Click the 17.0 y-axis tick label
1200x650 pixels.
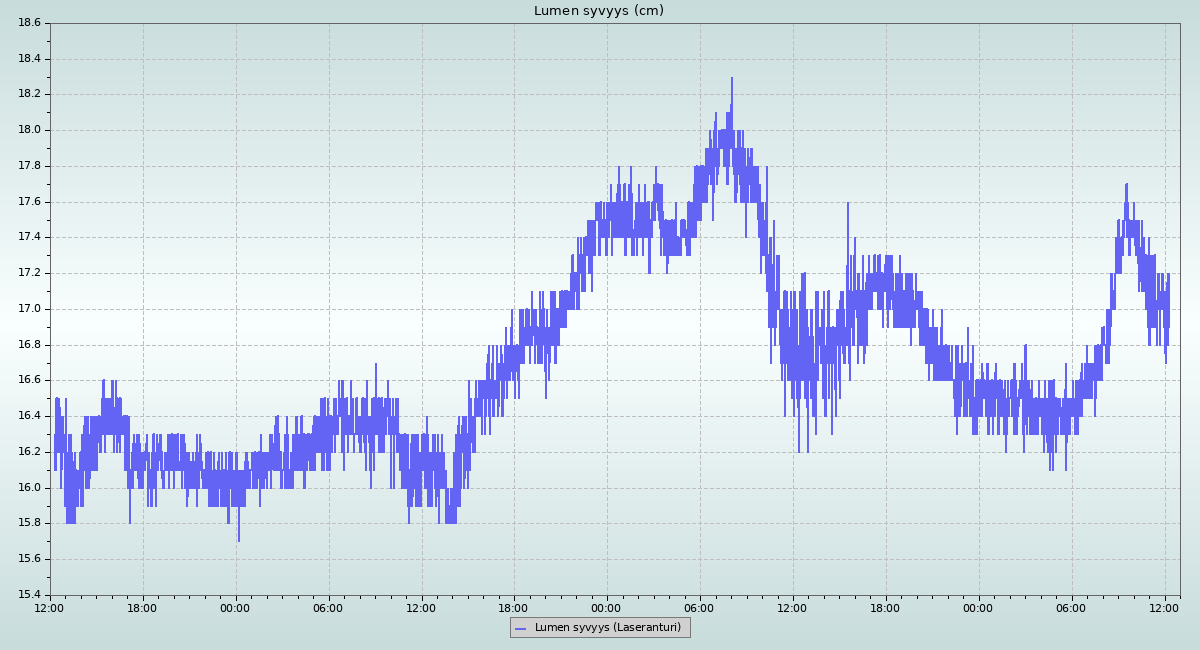click(x=30, y=309)
